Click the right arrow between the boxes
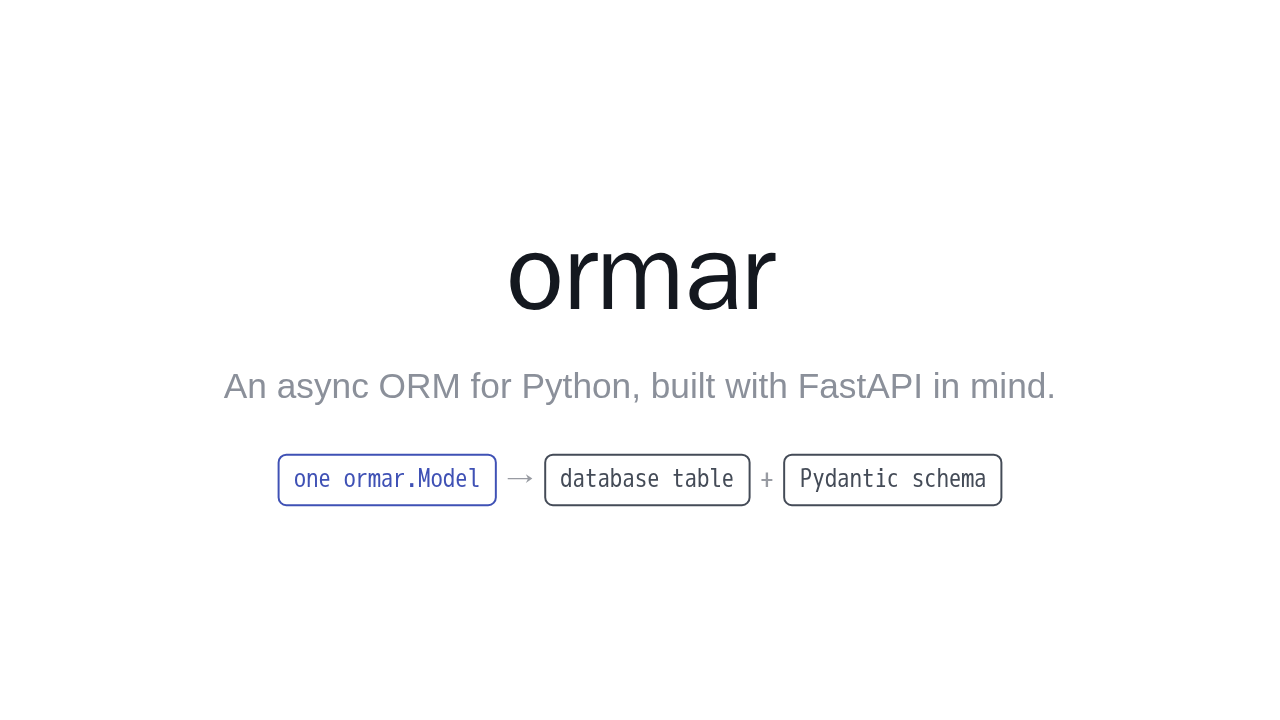Screen dimensions: 1280x720 coord(520,479)
